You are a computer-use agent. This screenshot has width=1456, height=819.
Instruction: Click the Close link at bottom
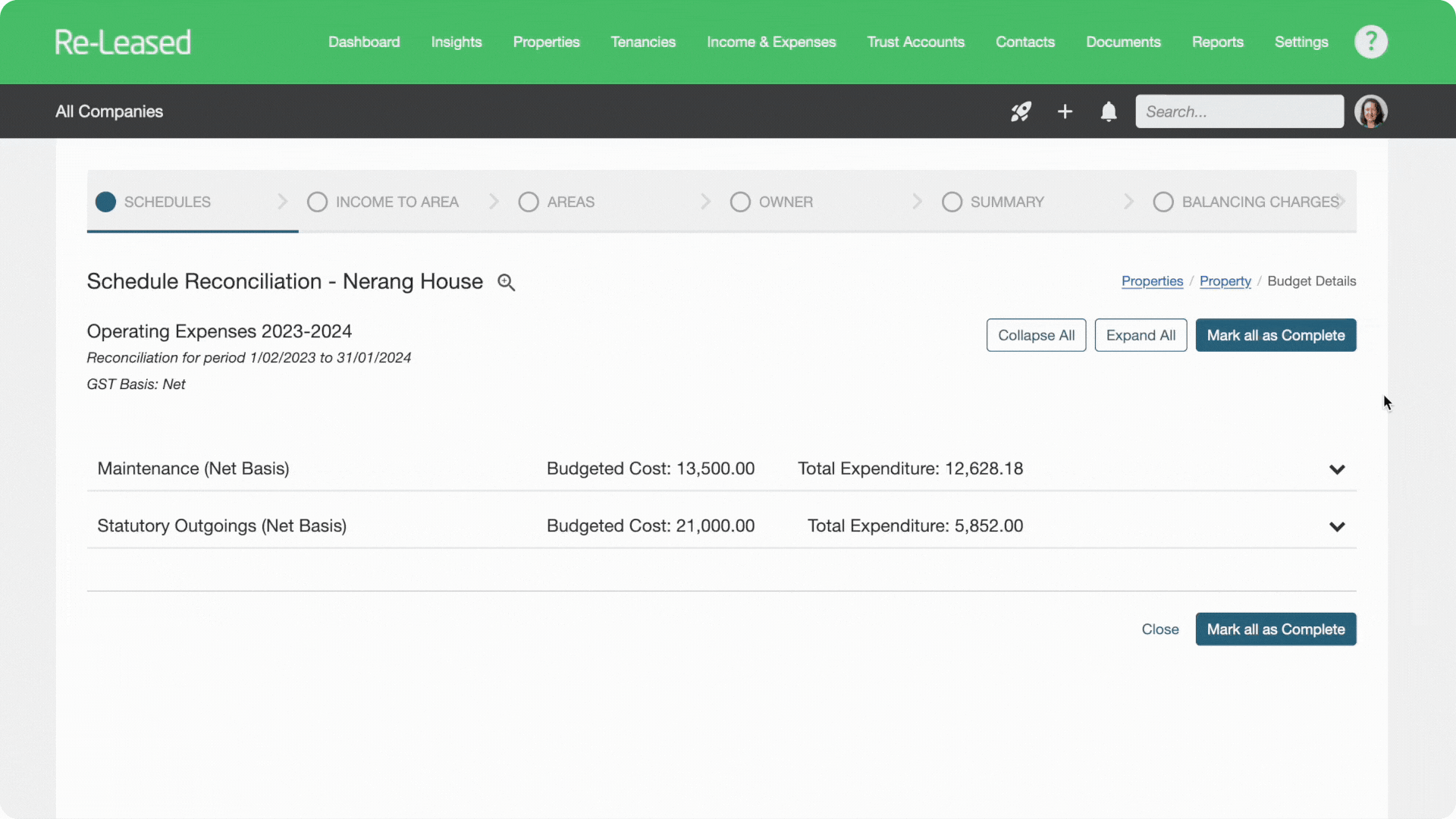(1159, 629)
